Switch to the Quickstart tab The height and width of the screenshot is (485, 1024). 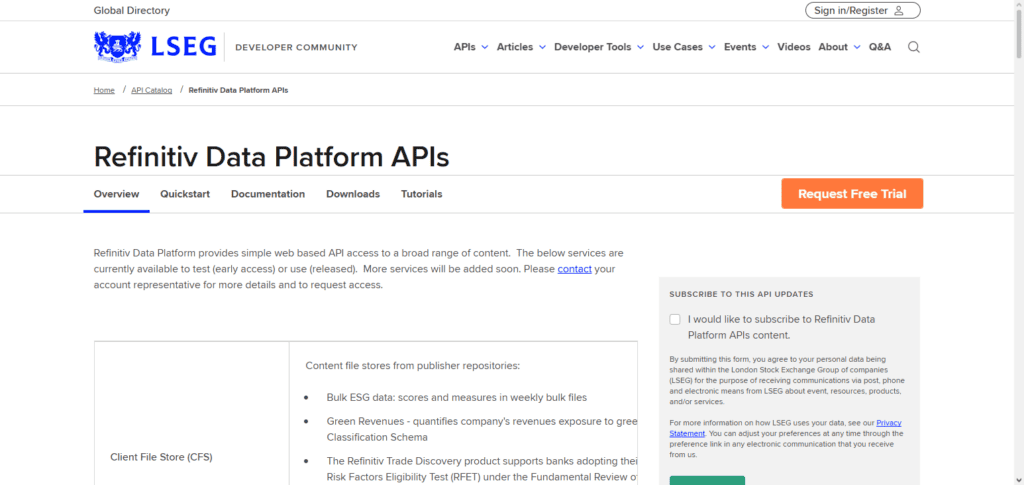pyautogui.click(x=185, y=194)
